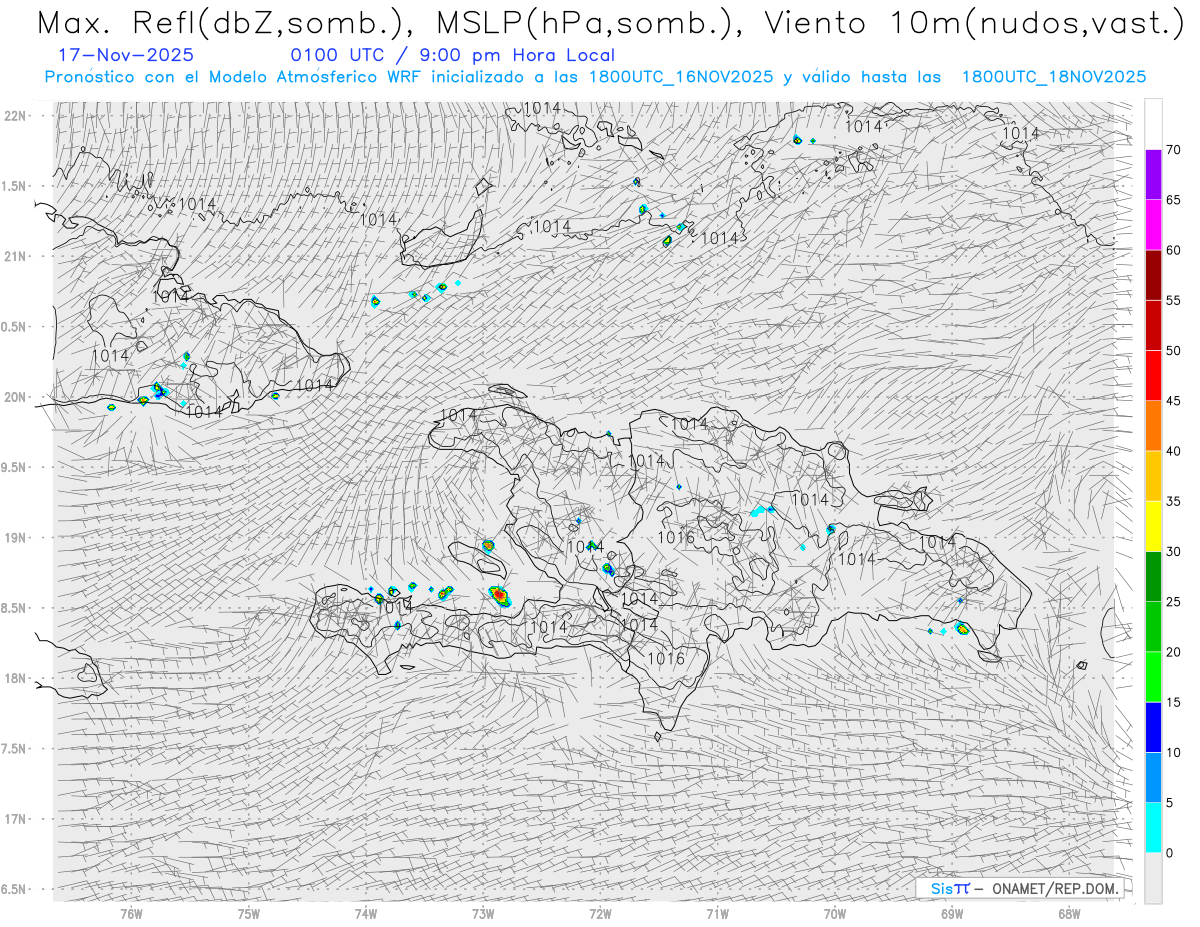Select the red 50–55 dBZ colorbar segment
1200x927 pixels.
point(1153,325)
